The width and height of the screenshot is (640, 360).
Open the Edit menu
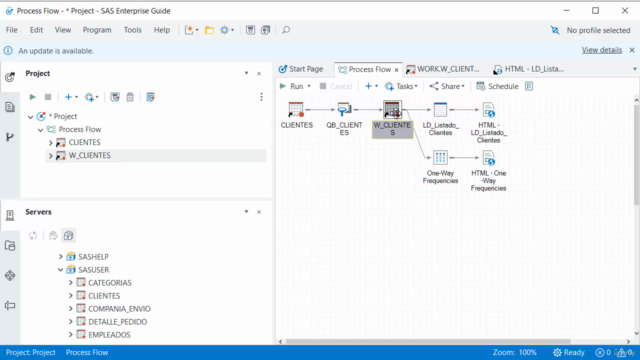tap(36, 30)
